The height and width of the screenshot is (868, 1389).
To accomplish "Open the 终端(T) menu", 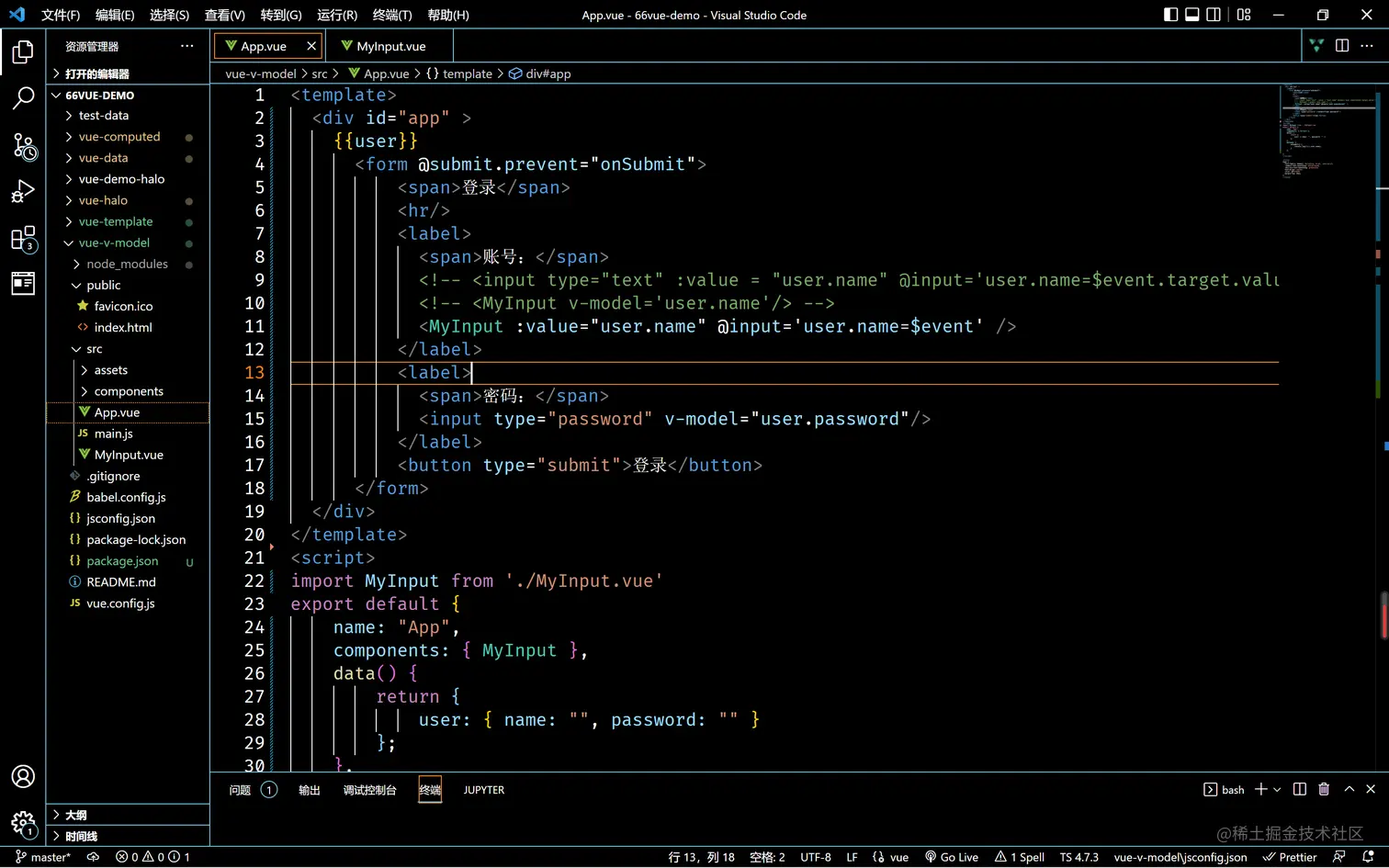I will (392, 15).
